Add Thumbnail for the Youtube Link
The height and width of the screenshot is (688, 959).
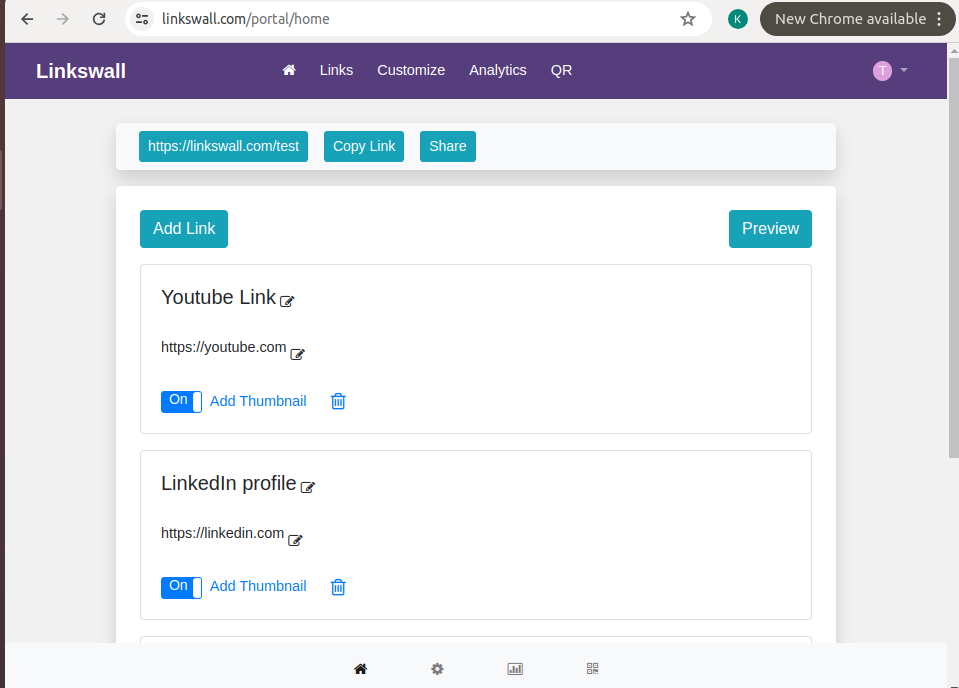(x=258, y=401)
